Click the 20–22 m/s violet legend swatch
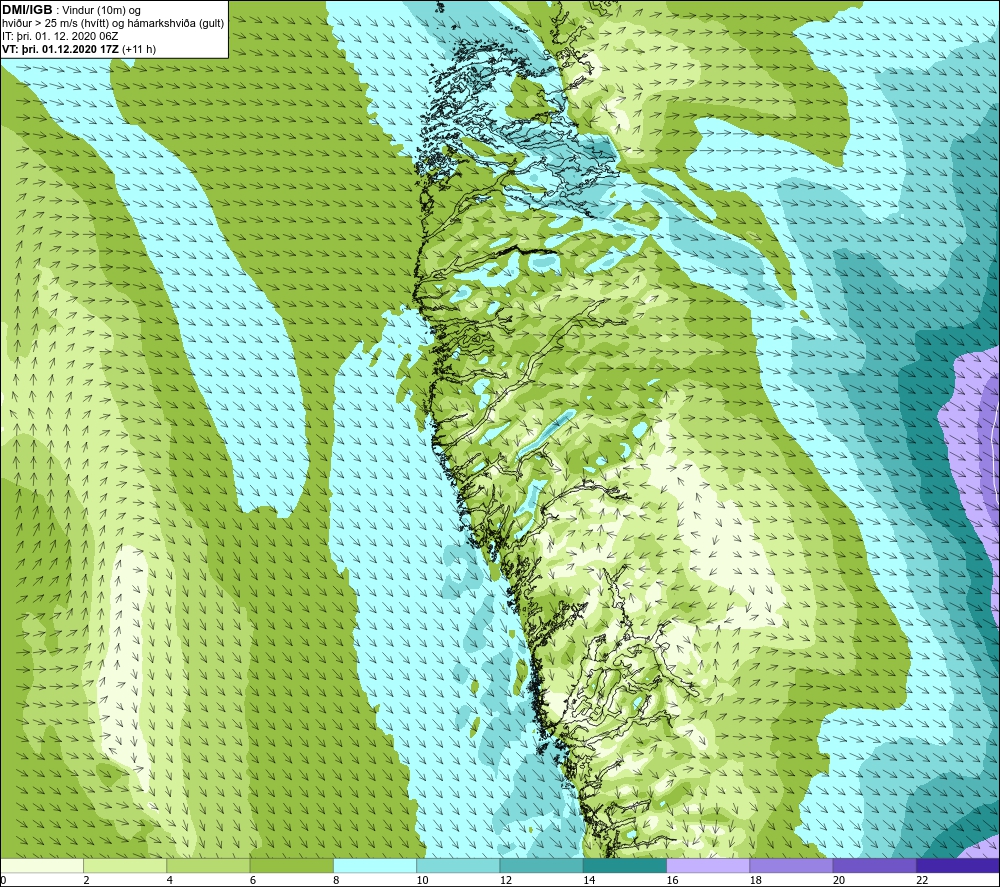This screenshot has width=1000, height=887. (x=874, y=865)
